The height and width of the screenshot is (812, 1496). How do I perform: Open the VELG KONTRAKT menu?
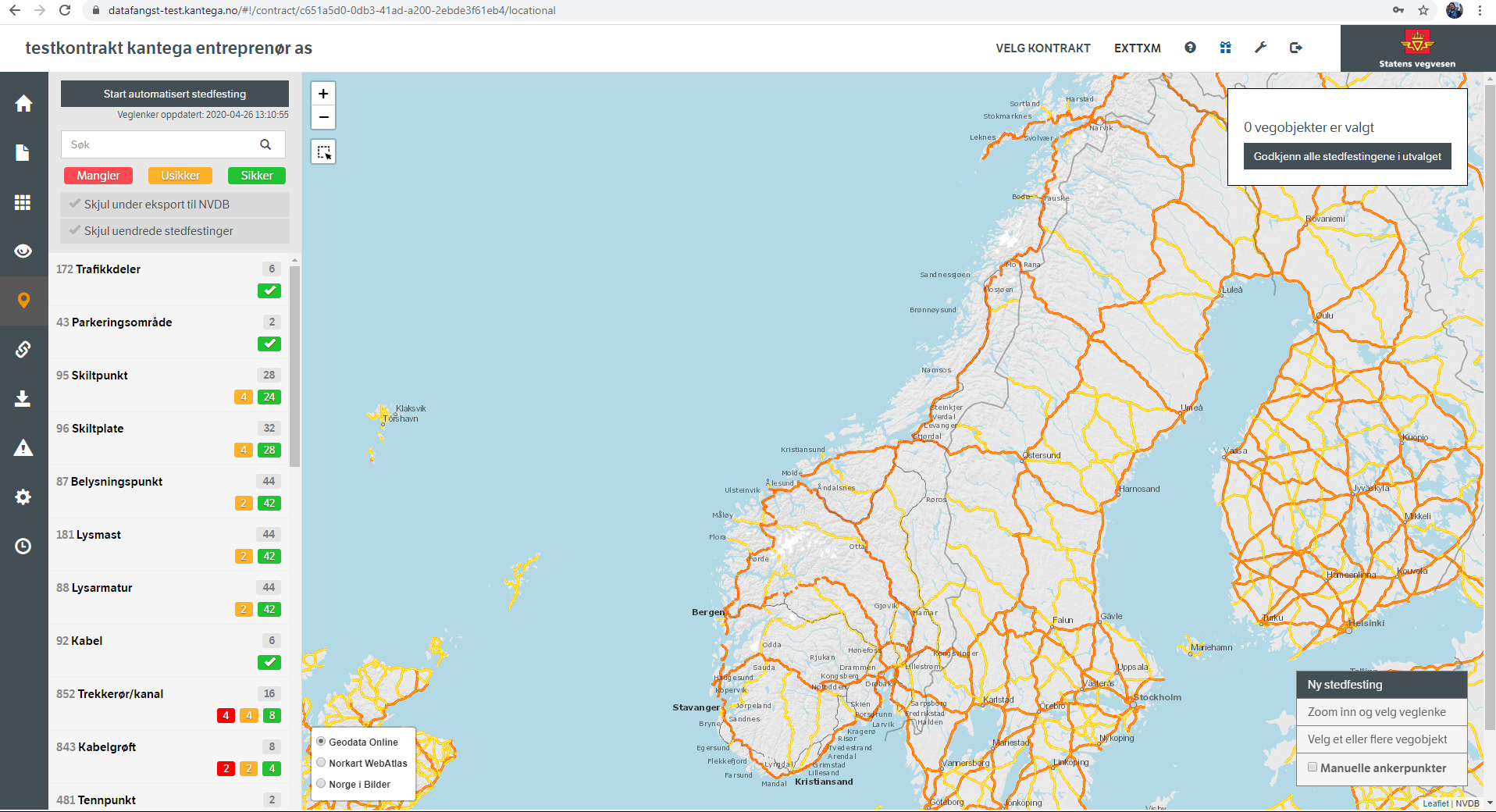(1042, 48)
